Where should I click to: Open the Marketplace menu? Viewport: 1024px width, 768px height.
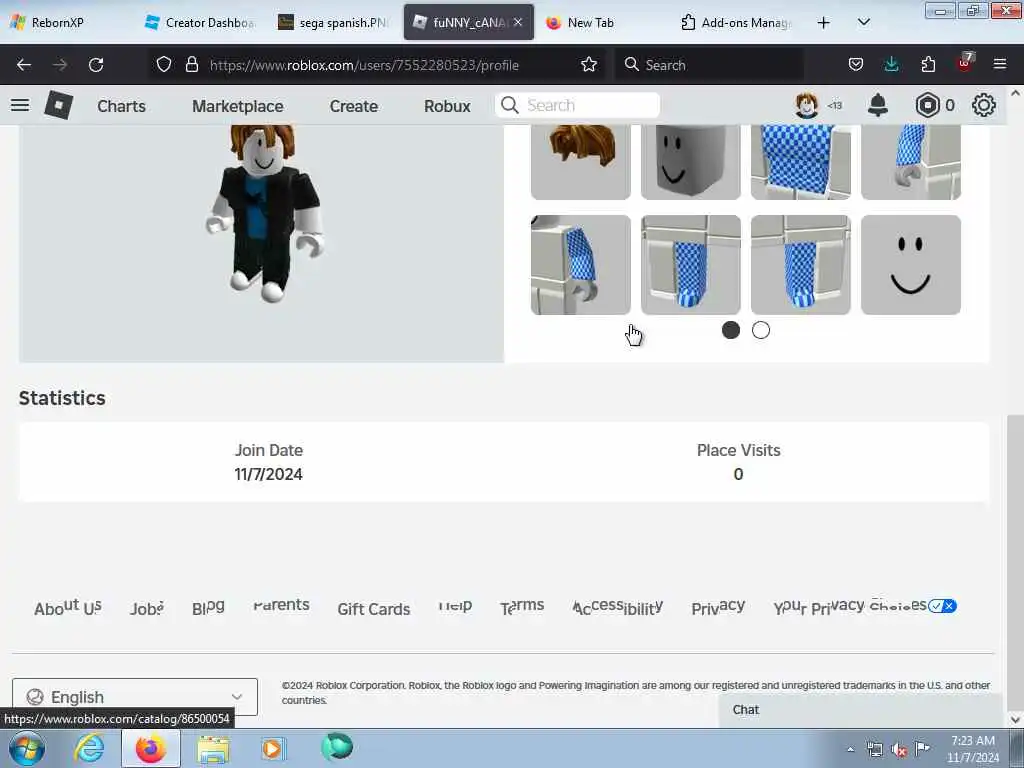click(x=238, y=106)
